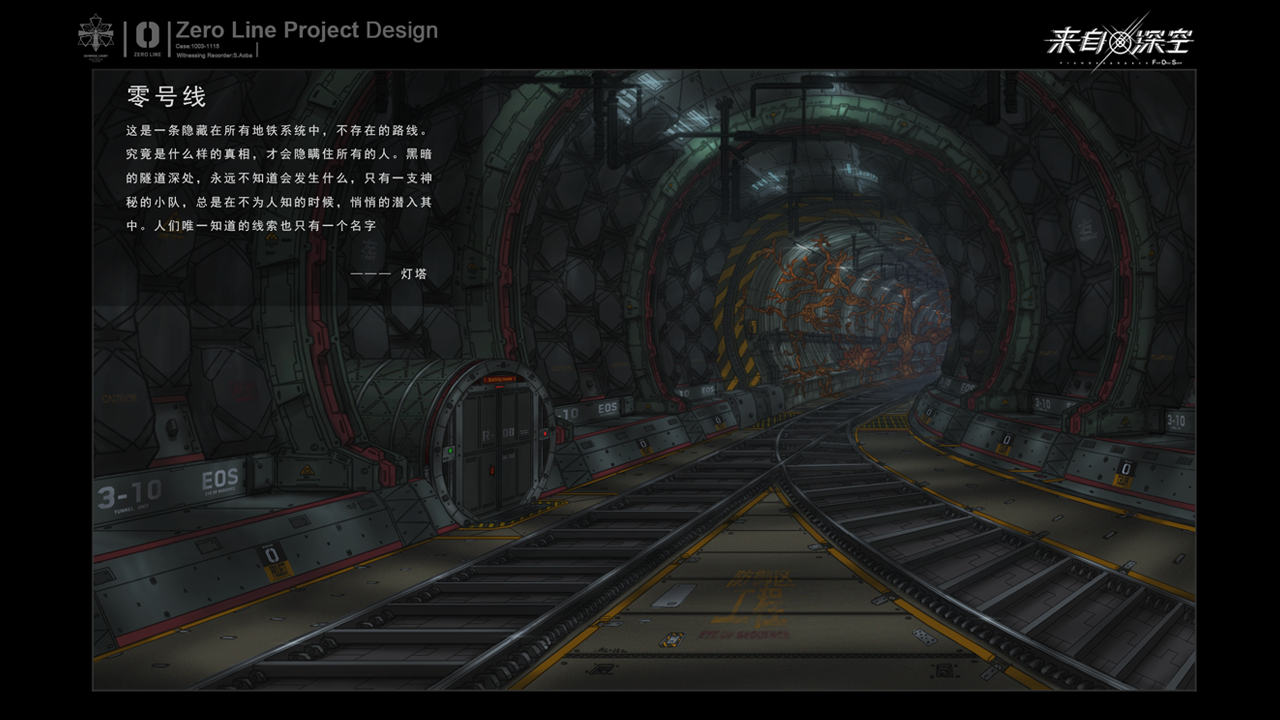The width and height of the screenshot is (1280, 720).
Task: Click the "零号线" heading
Action: pos(166,97)
